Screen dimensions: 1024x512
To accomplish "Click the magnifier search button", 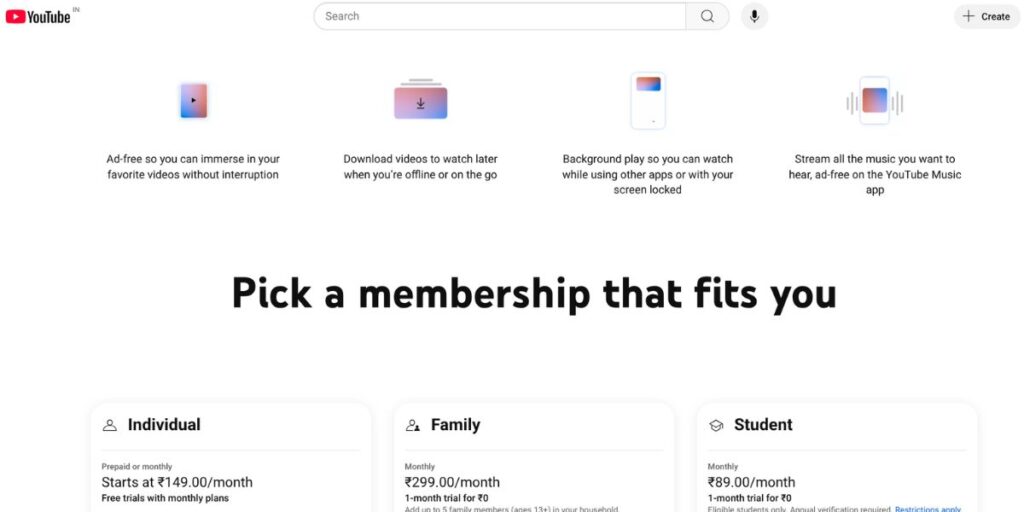I will [707, 16].
